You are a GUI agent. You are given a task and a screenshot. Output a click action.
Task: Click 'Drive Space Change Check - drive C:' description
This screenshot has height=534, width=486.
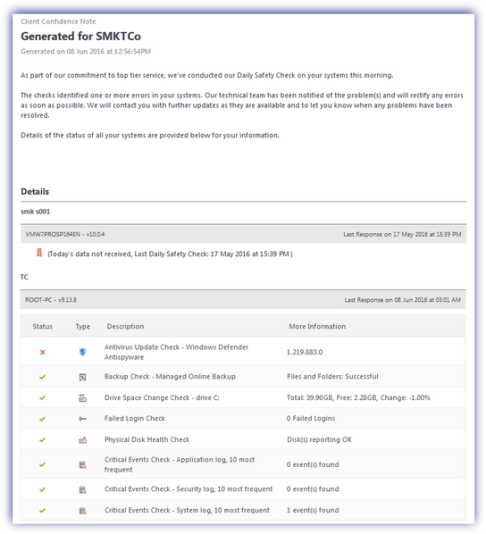click(162, 398)
